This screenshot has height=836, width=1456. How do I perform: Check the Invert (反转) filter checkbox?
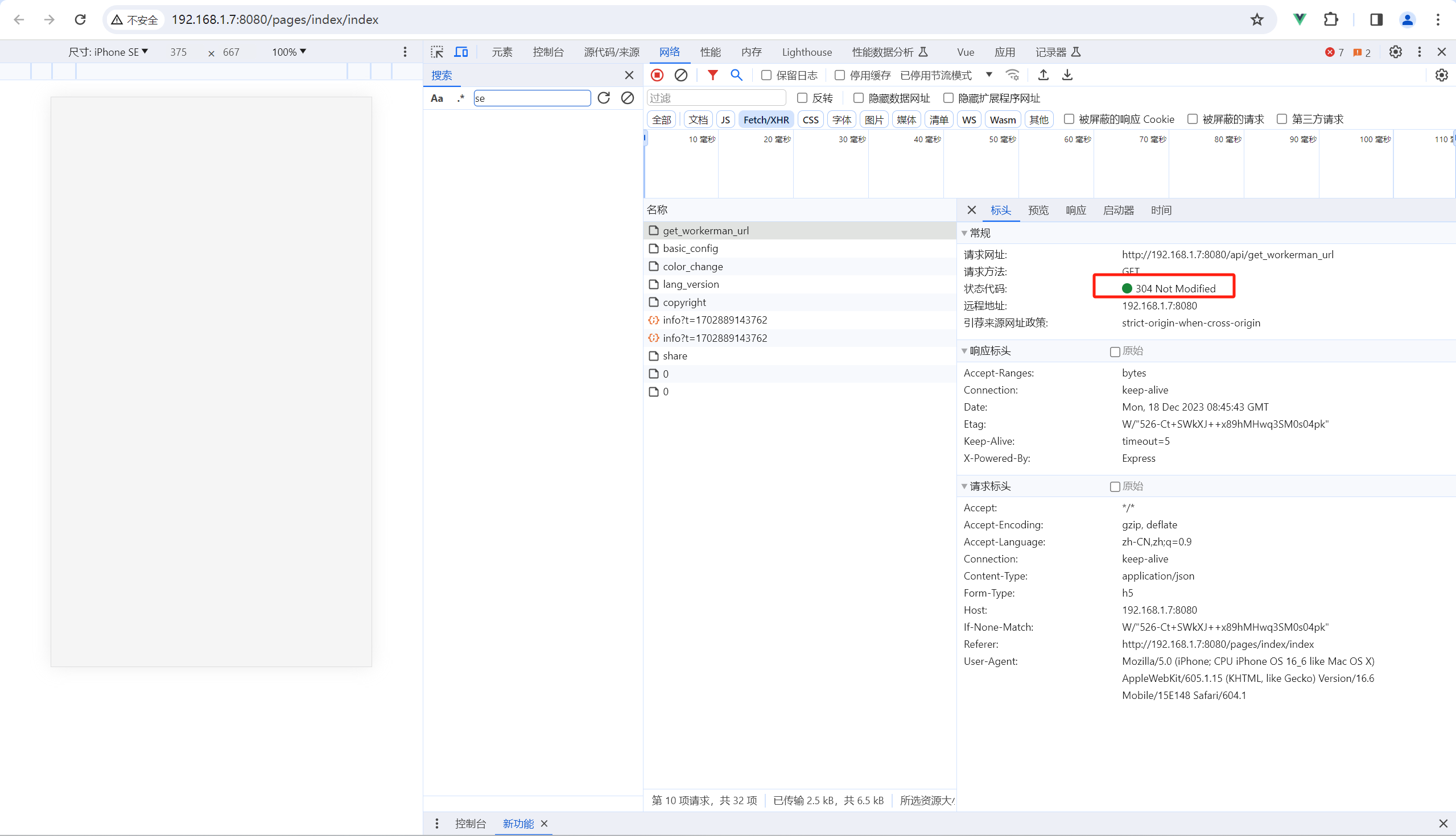click(802, 98)
